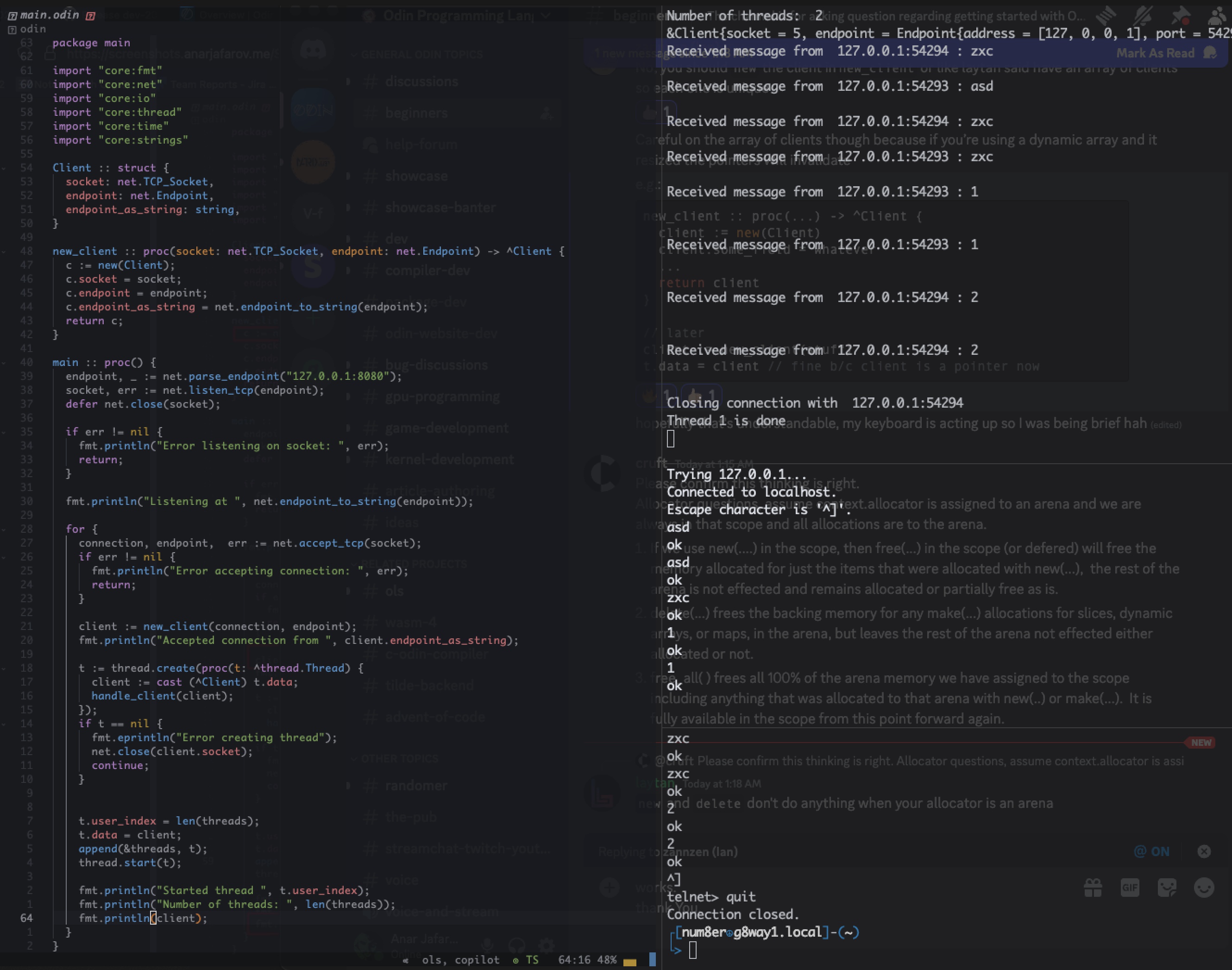Show member list icon in Discord header

click(1218, 15)
